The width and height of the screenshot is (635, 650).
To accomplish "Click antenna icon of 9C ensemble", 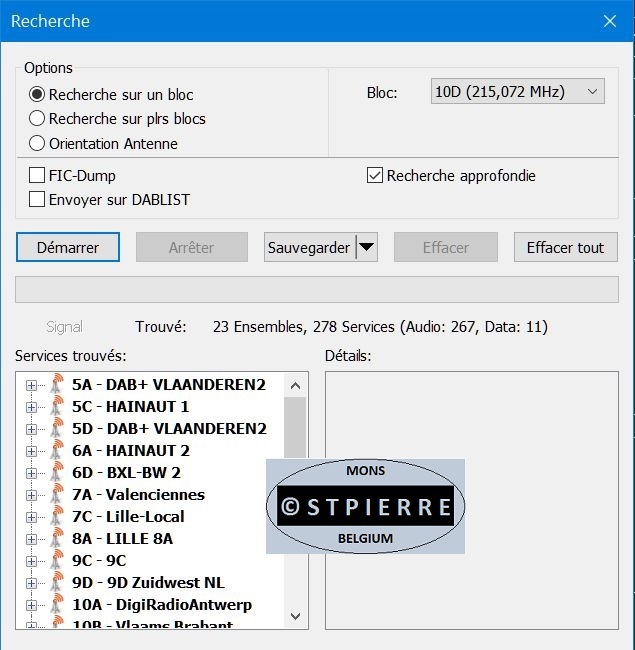I will (57, 559).
